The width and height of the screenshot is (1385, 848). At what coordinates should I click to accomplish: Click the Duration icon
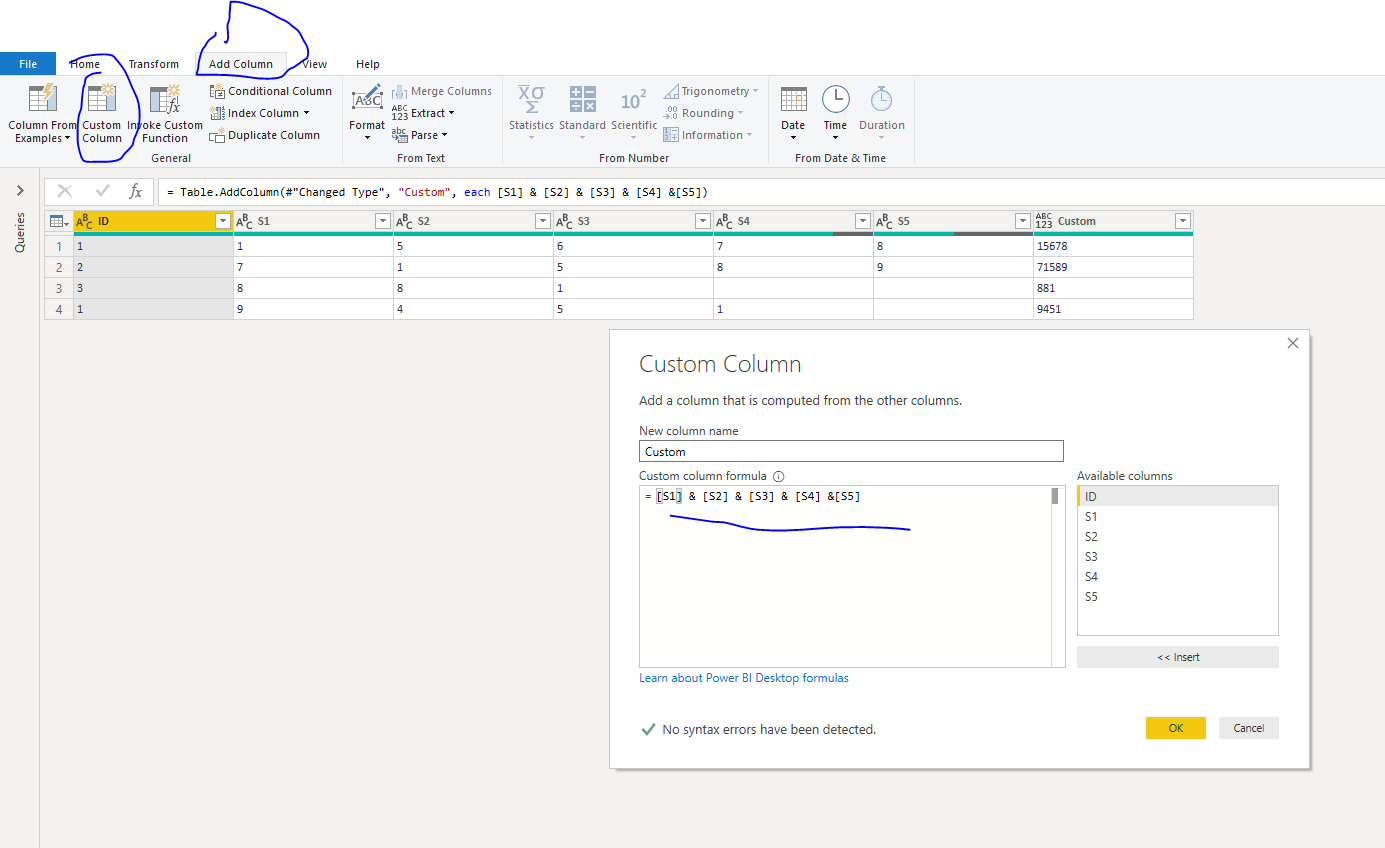[881, 99]
